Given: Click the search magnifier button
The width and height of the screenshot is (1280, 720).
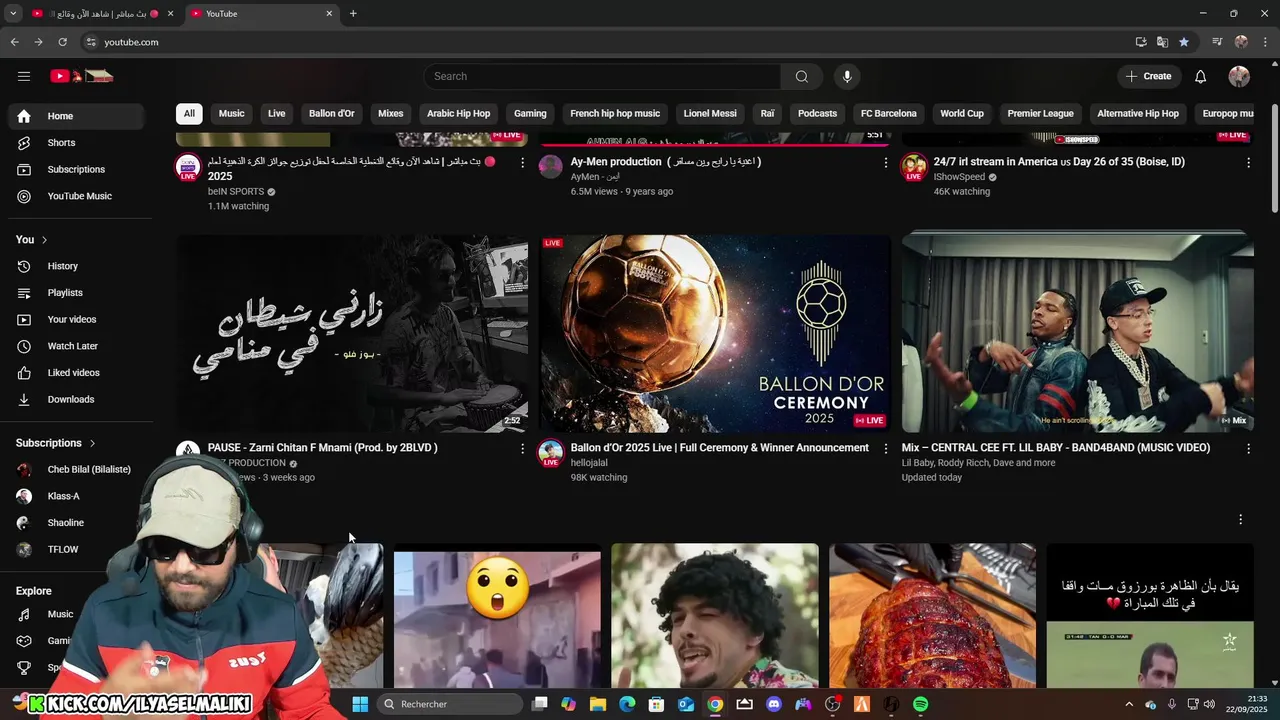Looking at the screenshot, I should click(801, 76).
